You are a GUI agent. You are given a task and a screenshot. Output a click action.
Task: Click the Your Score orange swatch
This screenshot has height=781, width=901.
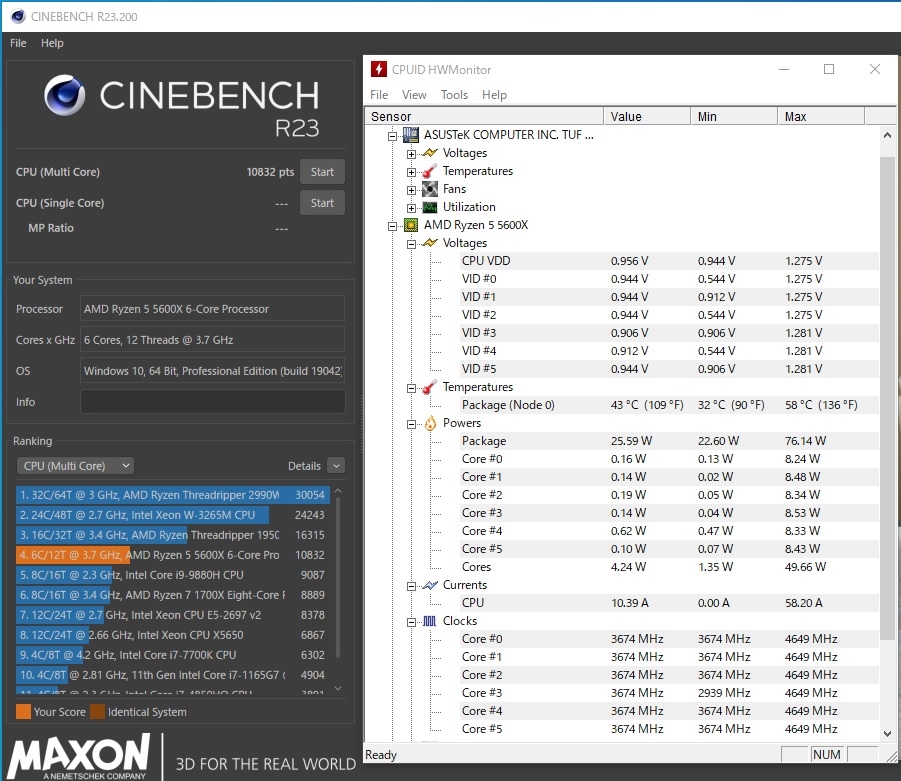24,711
